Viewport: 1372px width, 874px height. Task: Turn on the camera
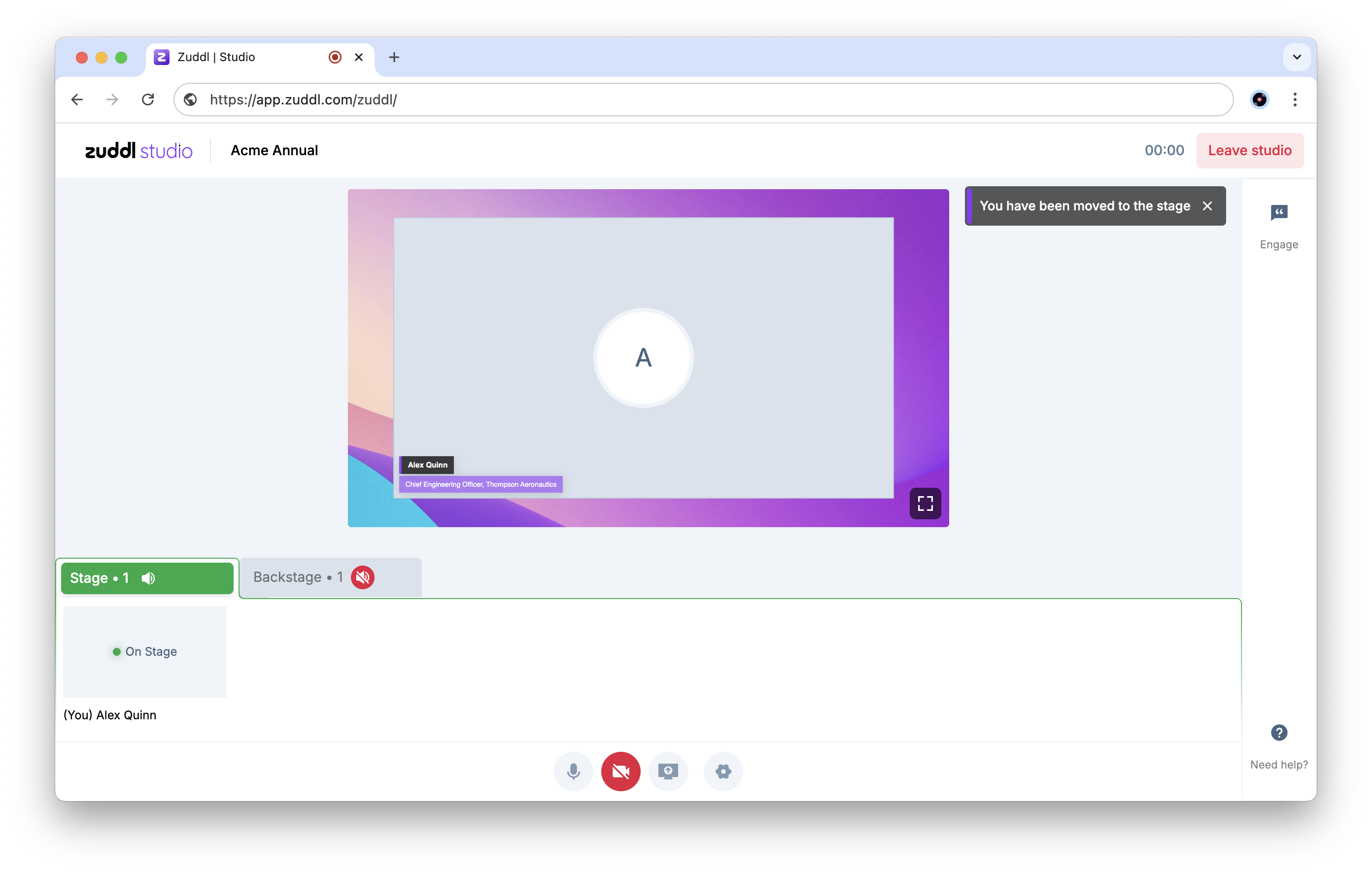coord(620,772)
